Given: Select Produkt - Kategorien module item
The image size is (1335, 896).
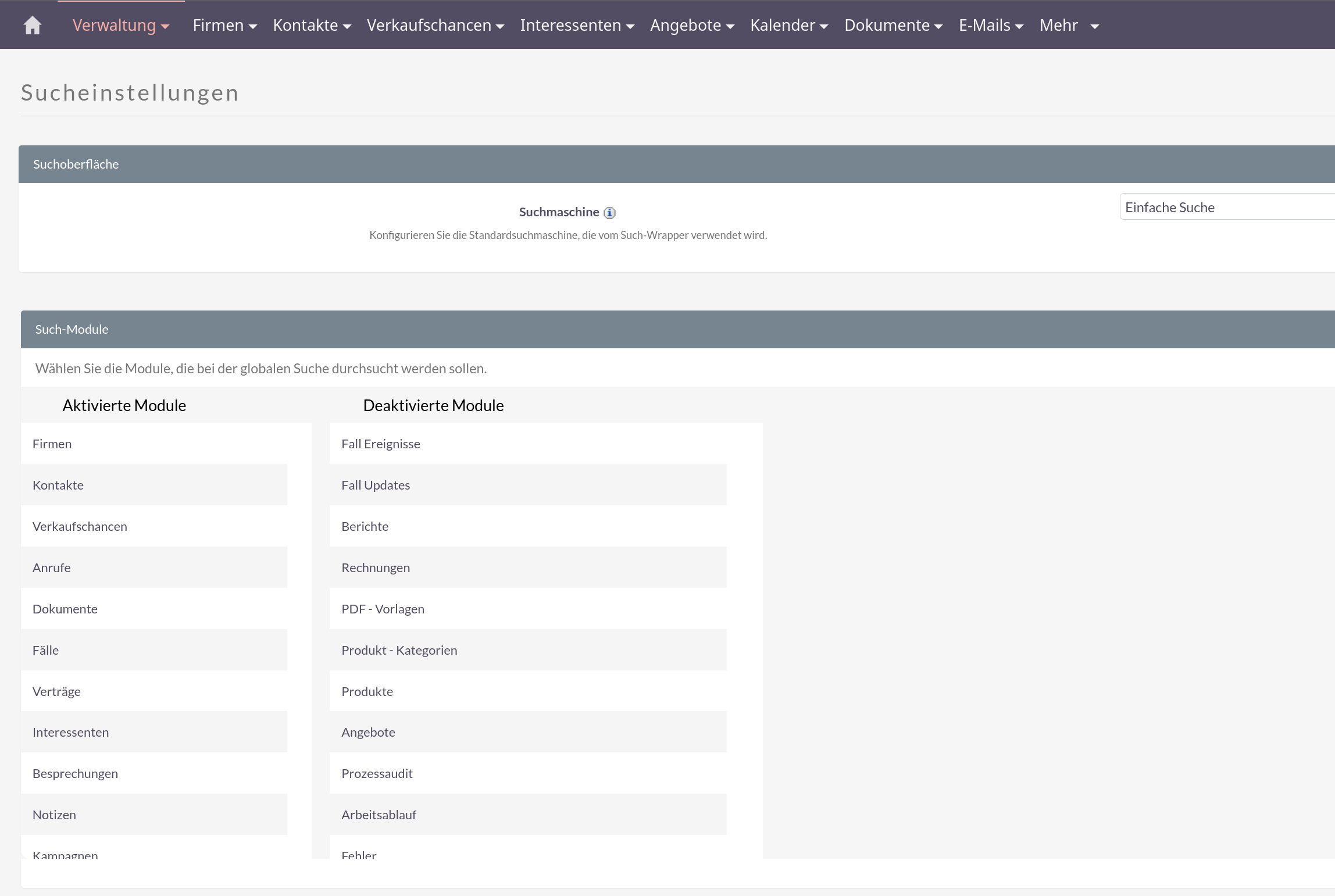Looking at the screenshot, I should [x=399, y=651].
